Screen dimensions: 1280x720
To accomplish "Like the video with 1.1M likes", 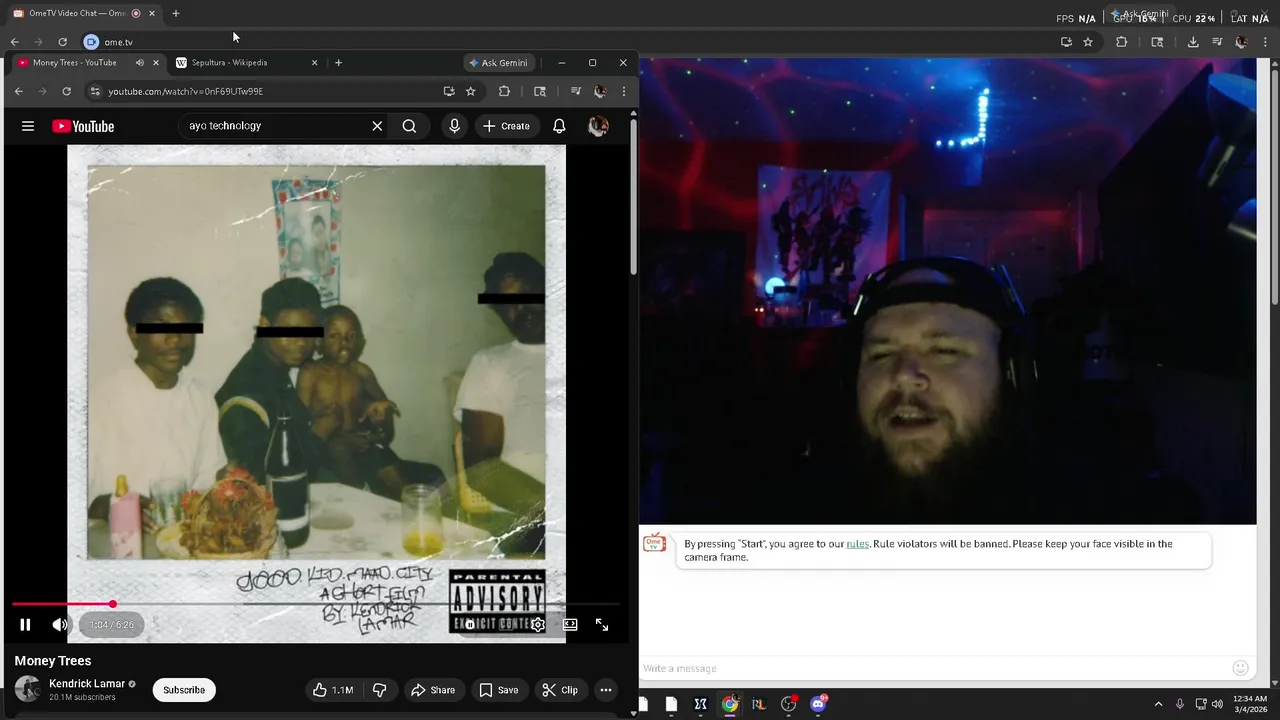I will point(333,690).
